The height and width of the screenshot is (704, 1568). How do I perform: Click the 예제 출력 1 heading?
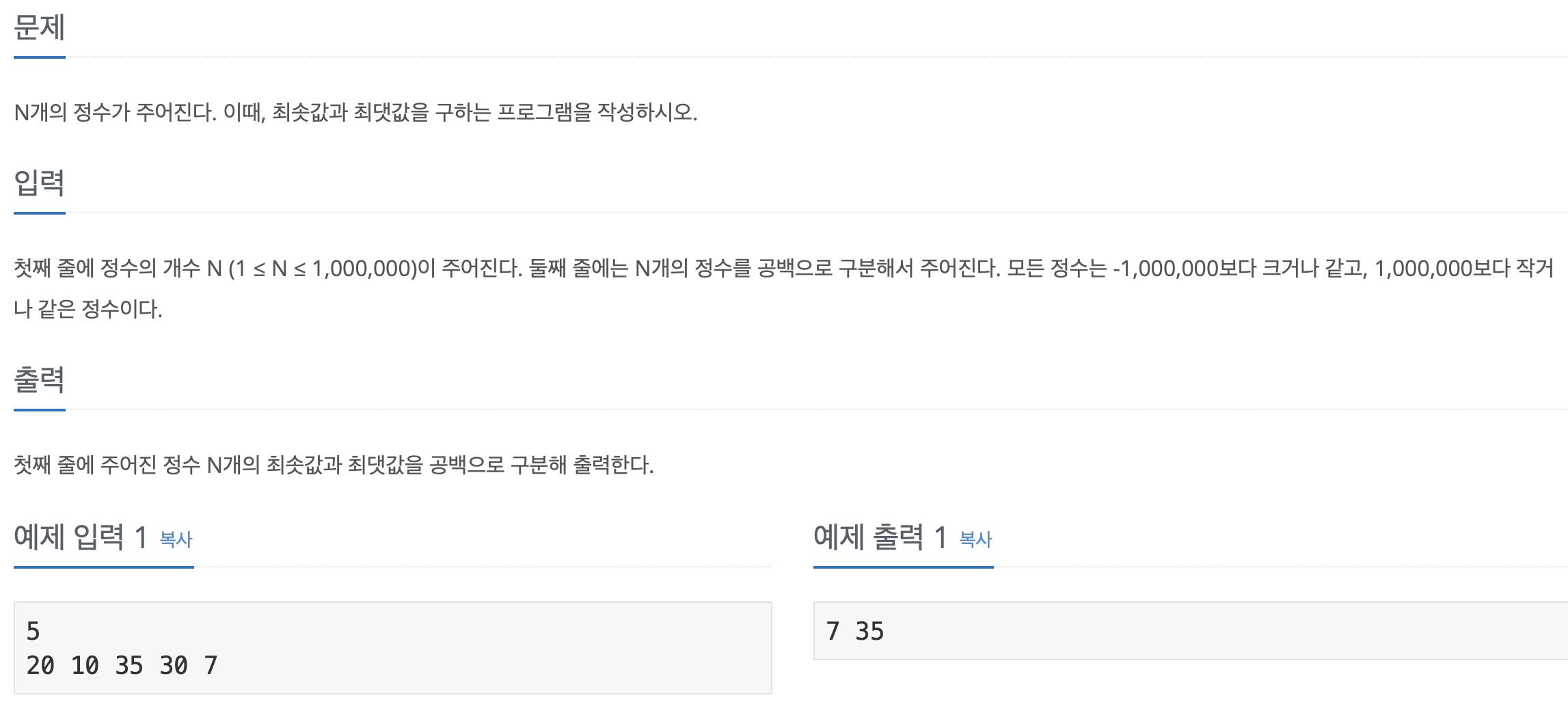point(880,537)
